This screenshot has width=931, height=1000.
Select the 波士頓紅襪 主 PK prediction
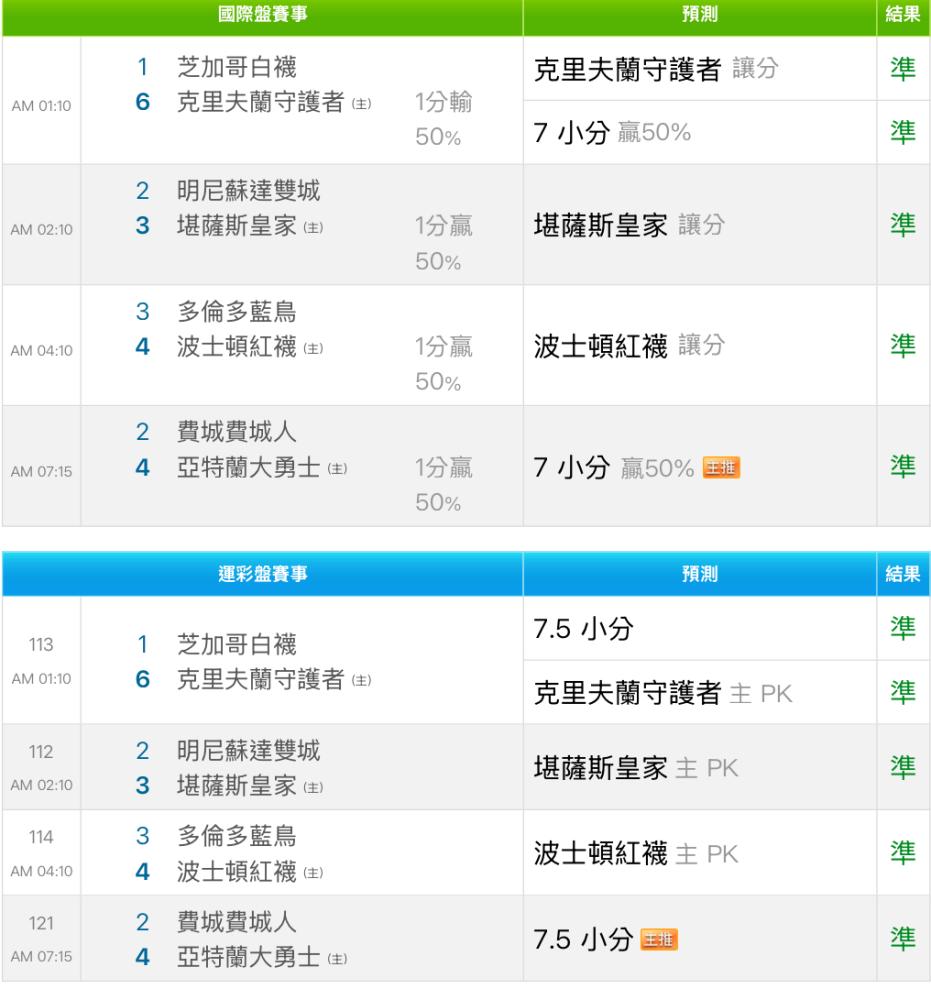pos(636,854)
